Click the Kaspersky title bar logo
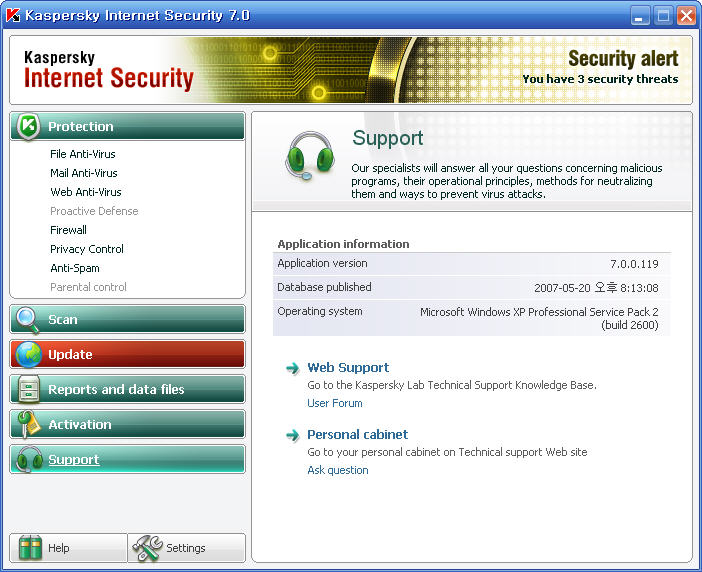This screenshot has width=702, height=572. tap(13, 16)
